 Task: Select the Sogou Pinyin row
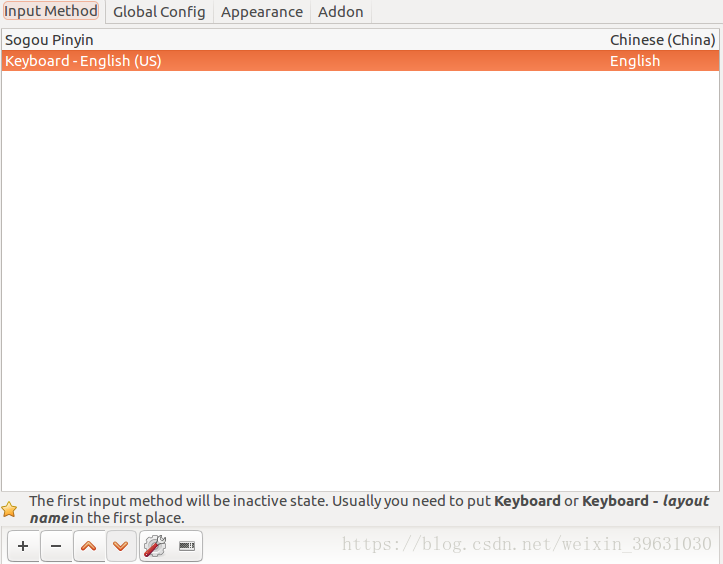[360, 40]
